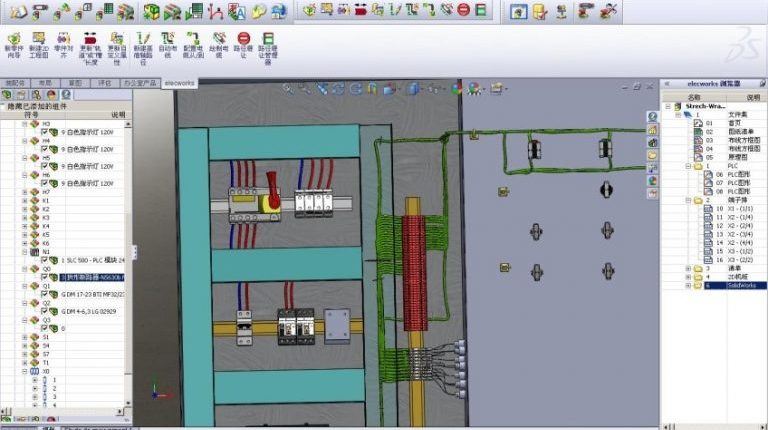
Task: Click the Create 2D drawing icon in ribbon
Action: pyautogui.click(x=39, y=38)
